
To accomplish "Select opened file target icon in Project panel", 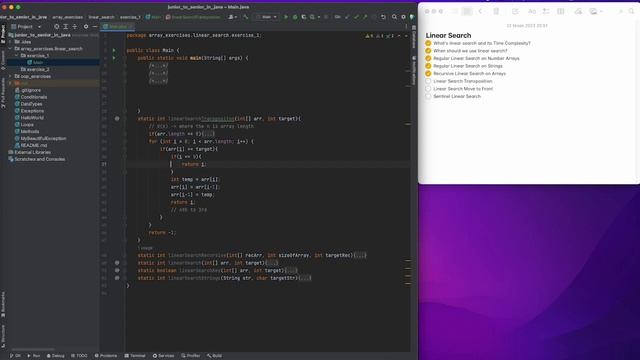I will click(56, 27).
